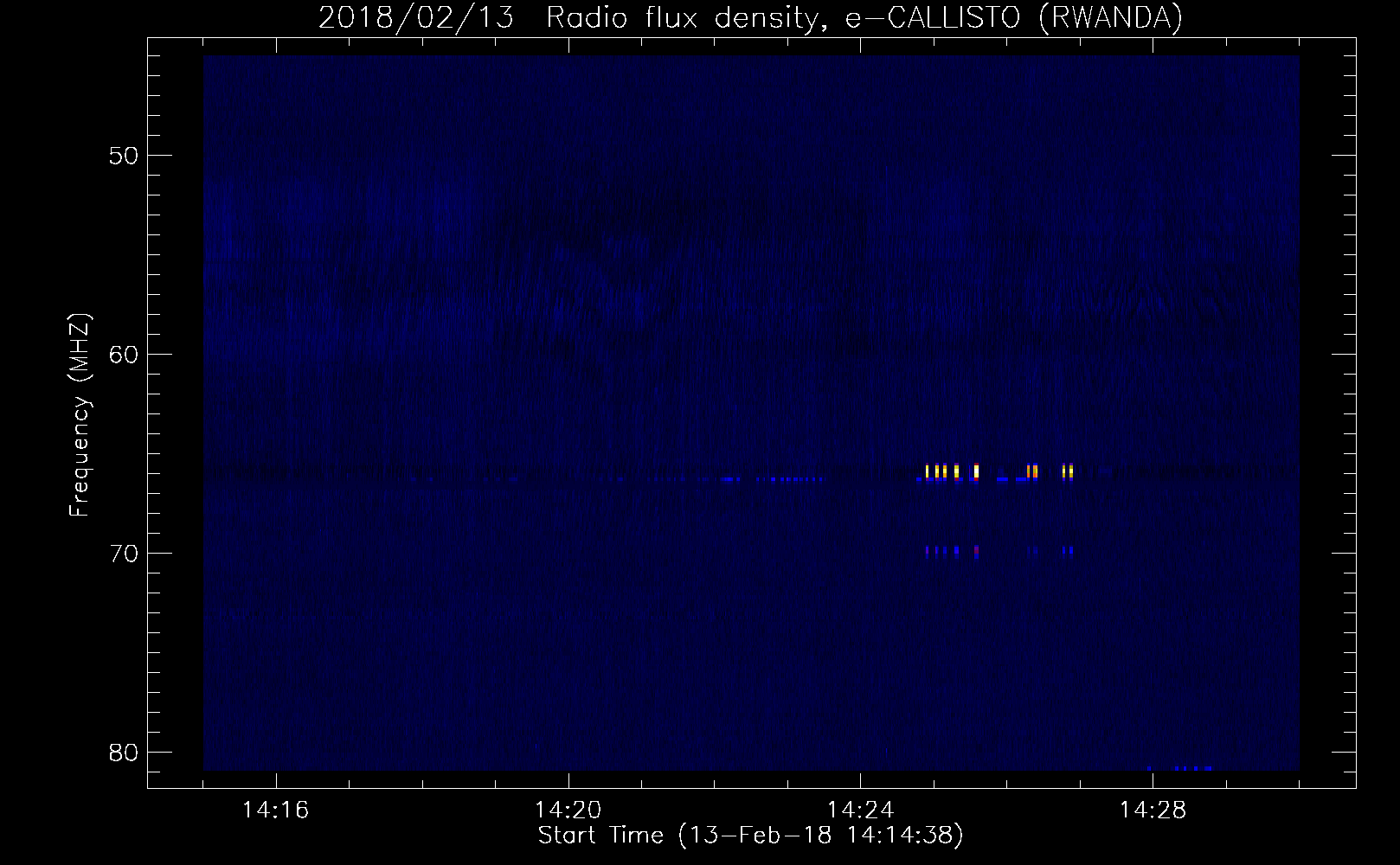Click the 14:28 time tick label
This screenshot has width=1400, height=865.
[1153, 811]
